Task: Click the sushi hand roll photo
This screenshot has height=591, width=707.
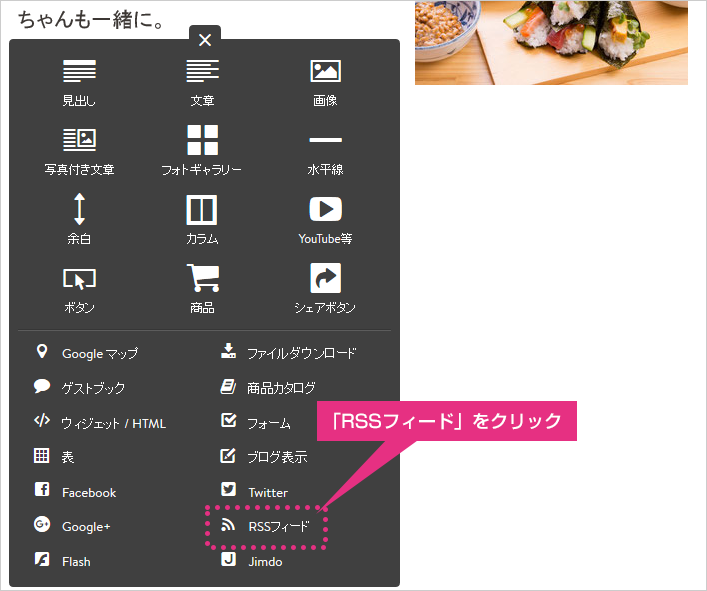Action: pos(551,42)
